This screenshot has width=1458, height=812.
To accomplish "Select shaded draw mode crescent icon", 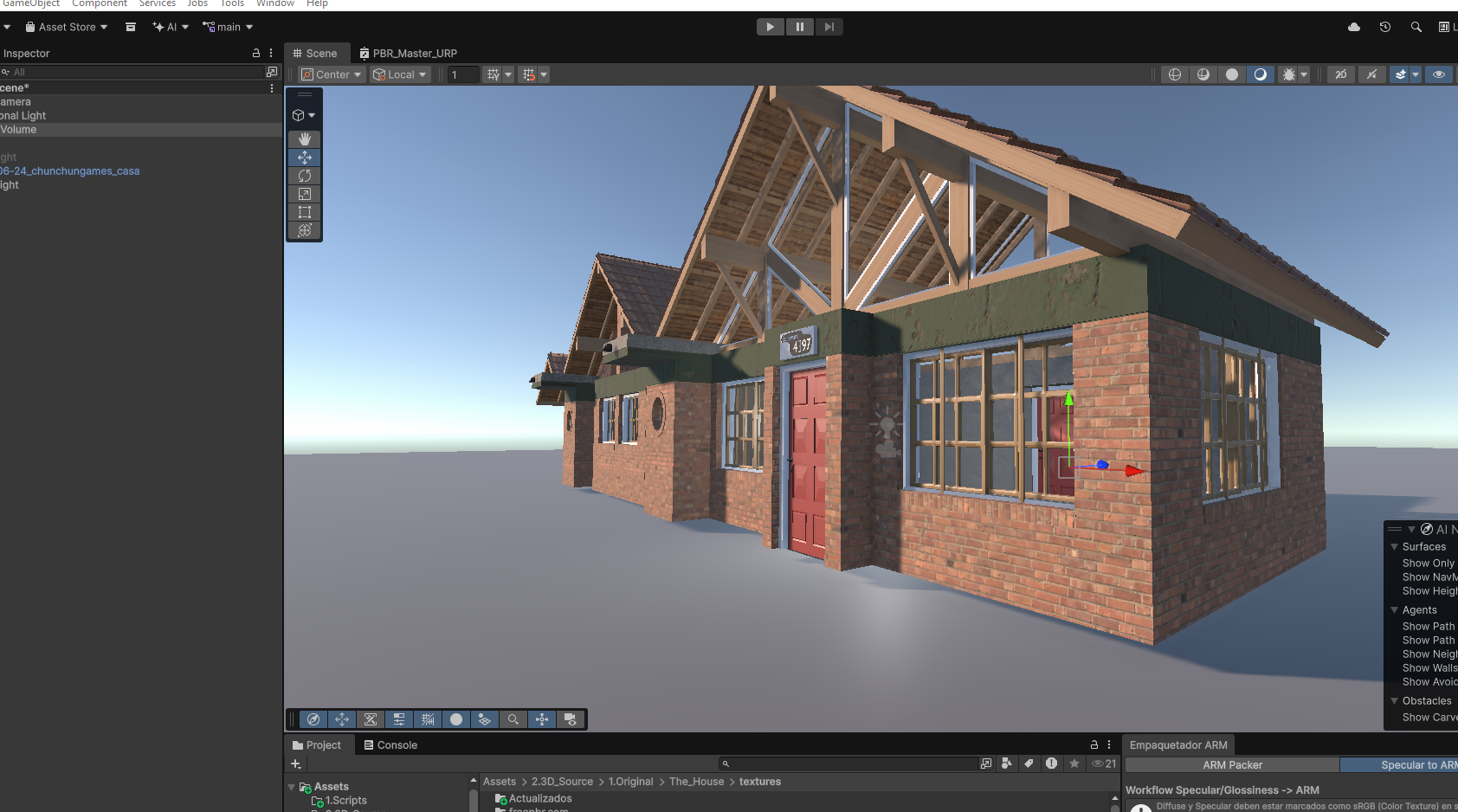I will [1261, 74].
